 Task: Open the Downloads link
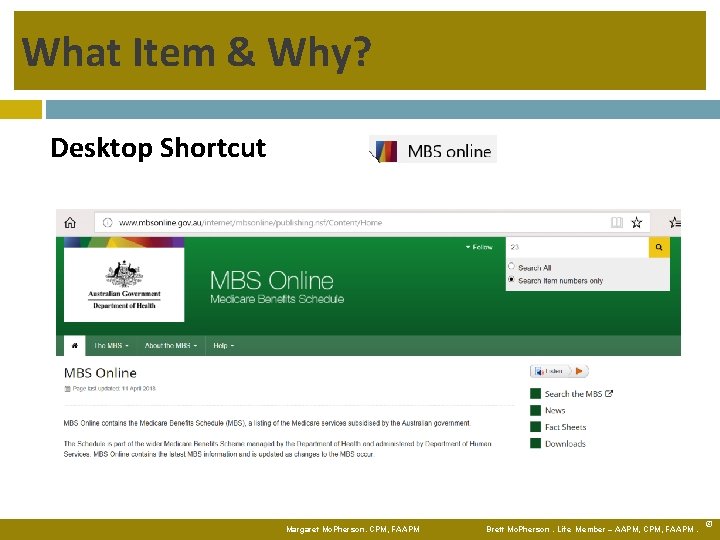(565, 444)
